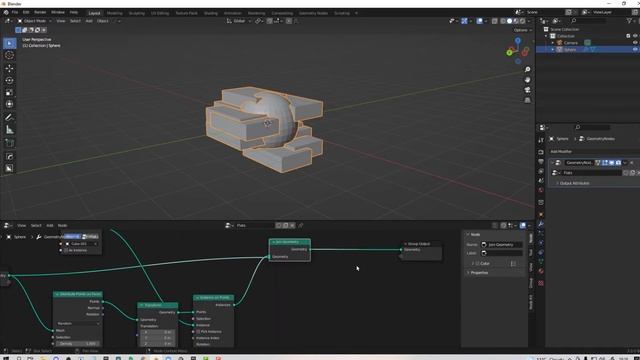The height and width of the screenshot is (360, 640).
Task: Open viewport header View menu
Action: (x=61, y=21)
